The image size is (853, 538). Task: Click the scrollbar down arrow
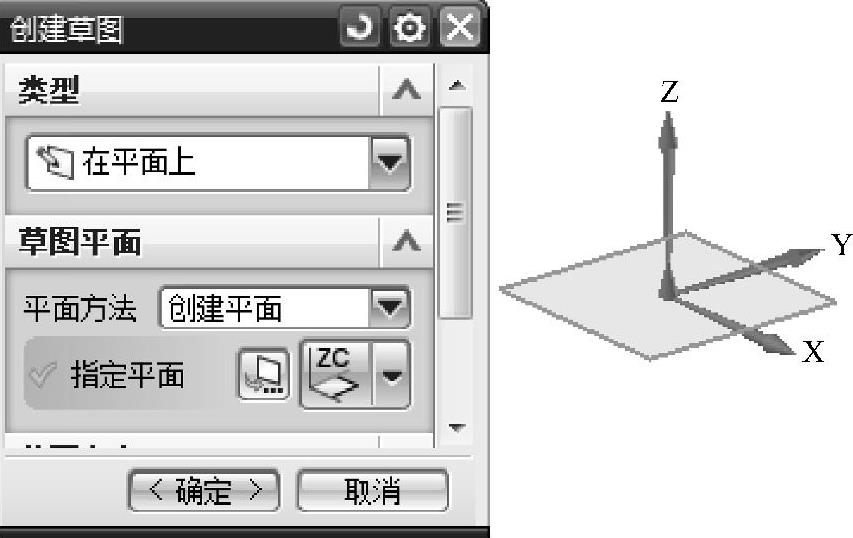pos(457,428)
